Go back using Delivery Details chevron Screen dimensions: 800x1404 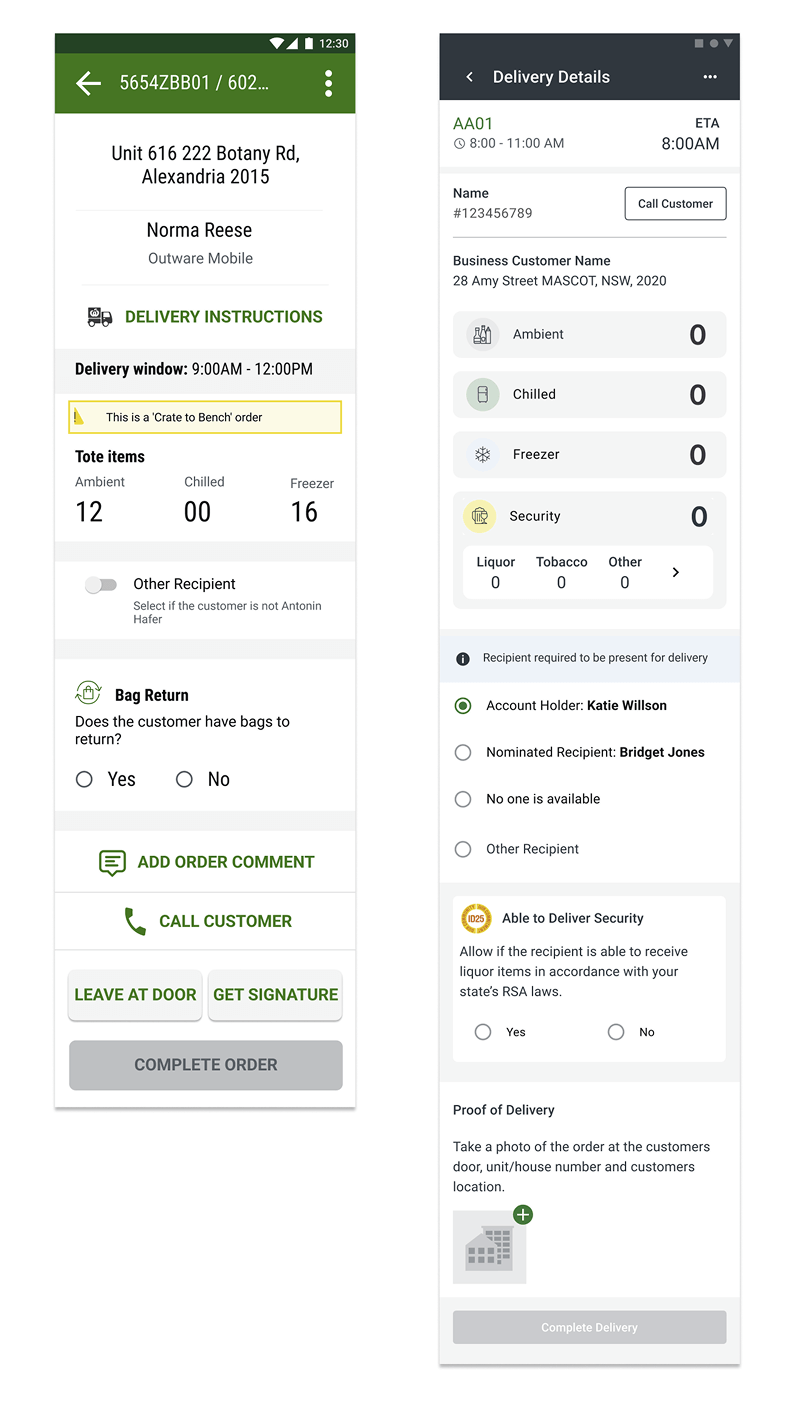(470, 77)
